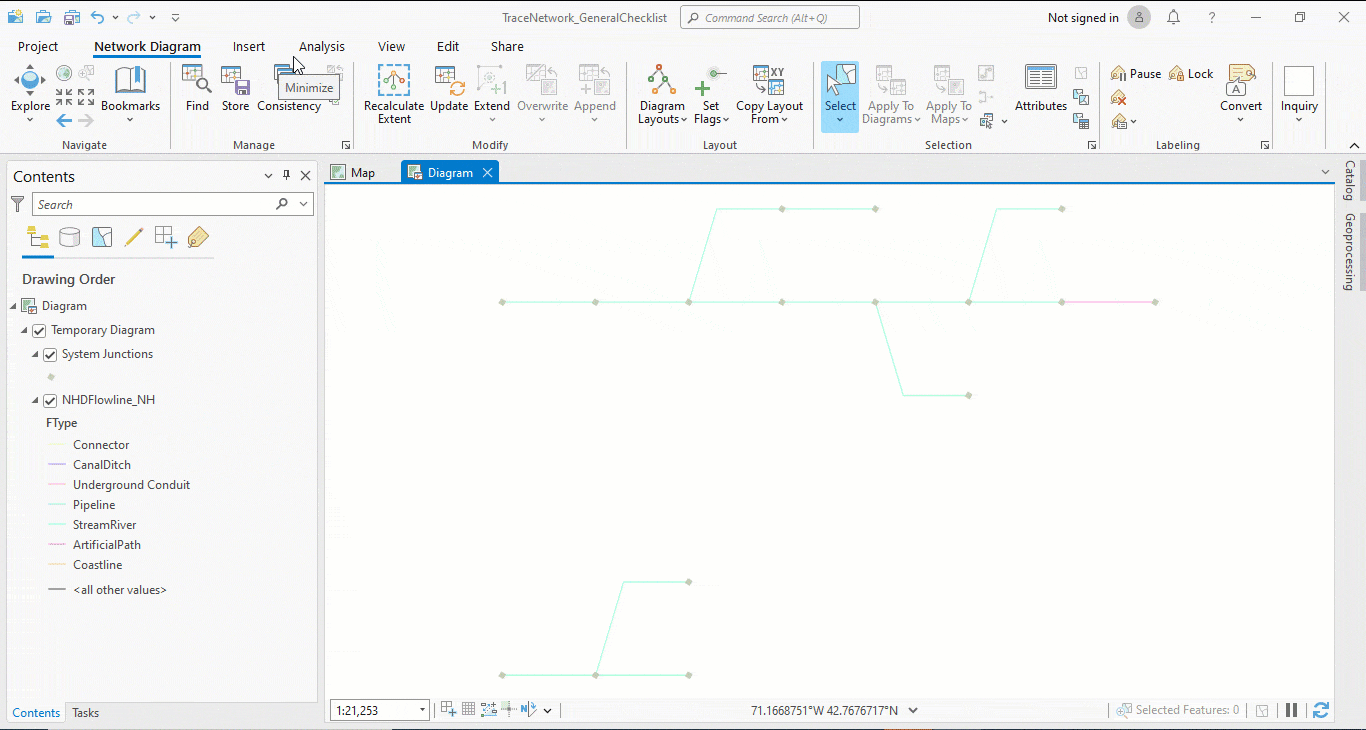The image size is (1366, 730).
Task: Open the Find tool in Manage group
Action: click(196, 90)
